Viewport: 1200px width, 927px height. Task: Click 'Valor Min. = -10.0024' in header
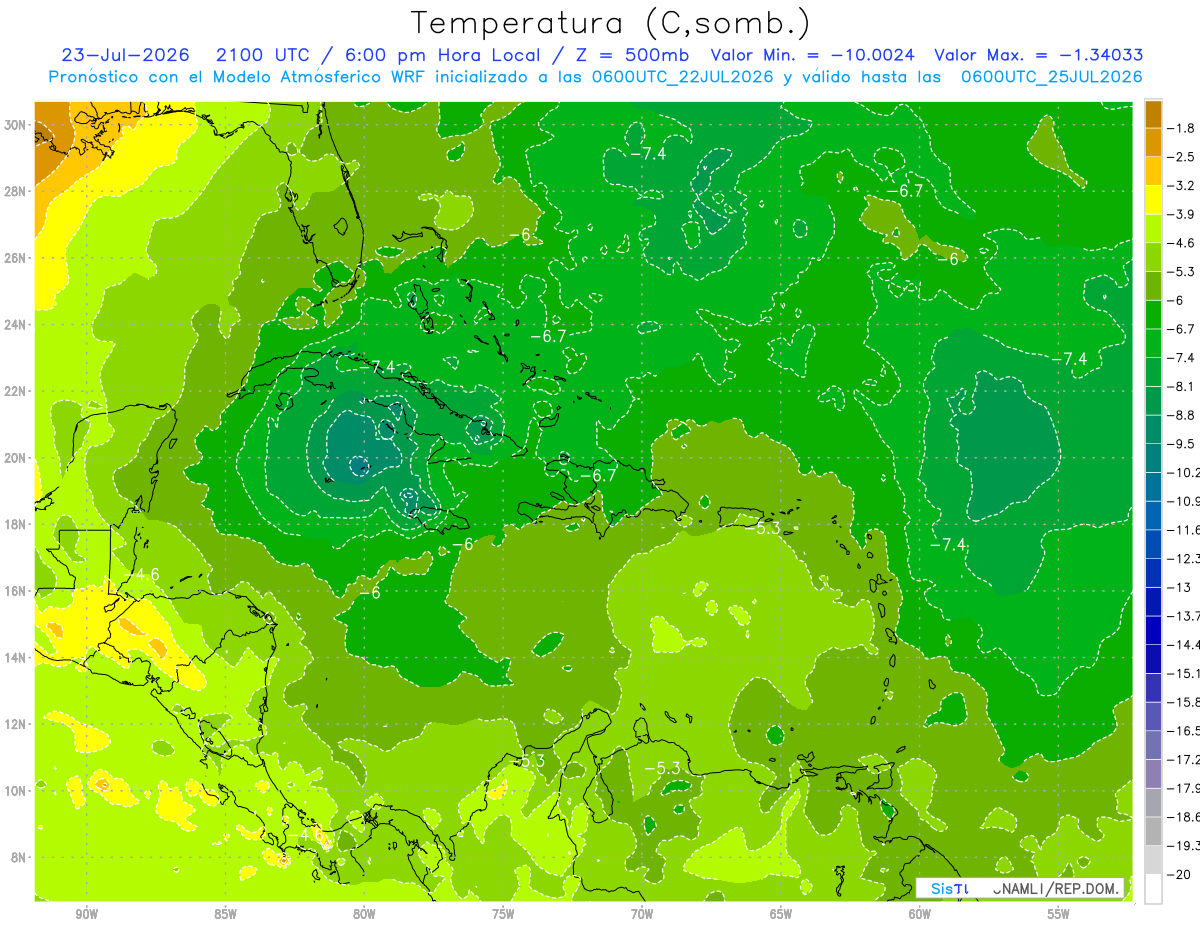tap(812, 55)
